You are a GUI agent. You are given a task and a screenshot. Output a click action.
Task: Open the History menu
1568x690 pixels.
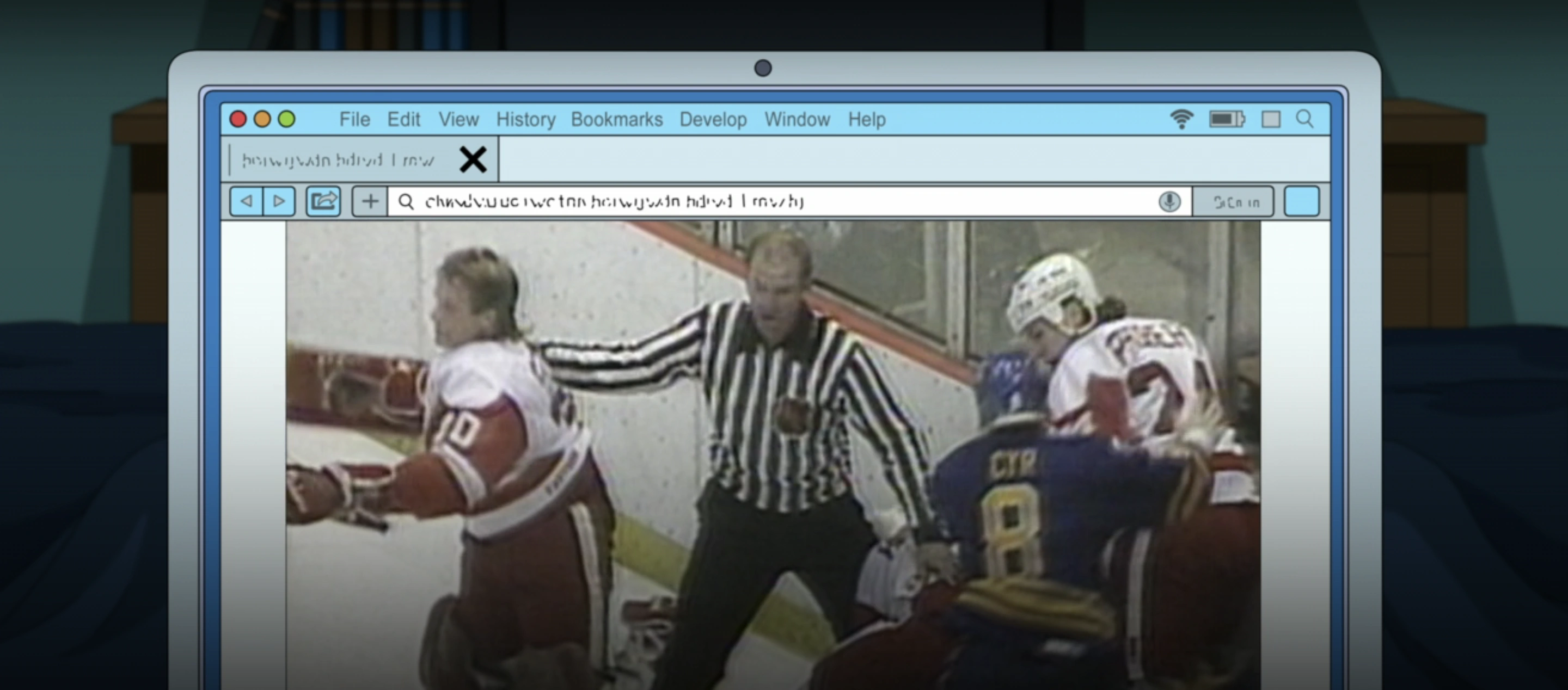(x=525, y=119)
